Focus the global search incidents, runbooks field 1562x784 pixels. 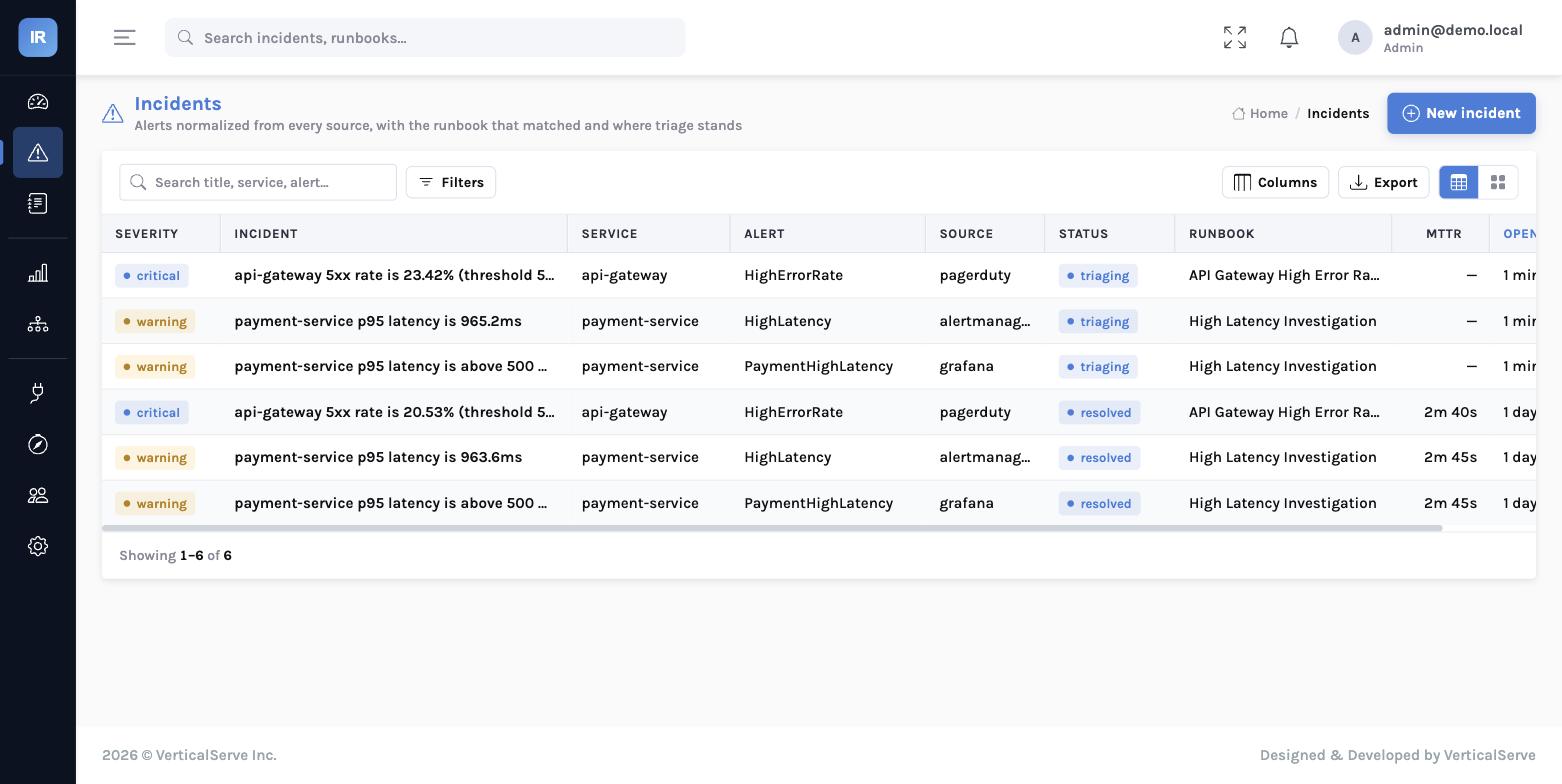click(425, 37)
